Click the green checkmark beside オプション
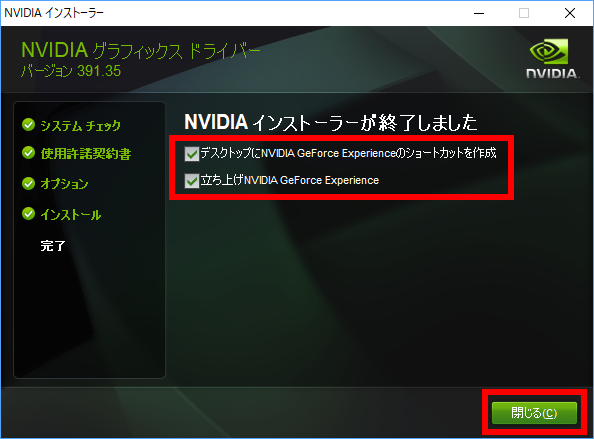Image resolution: width=594 pixels, height=439 pixels. (28, 183)
